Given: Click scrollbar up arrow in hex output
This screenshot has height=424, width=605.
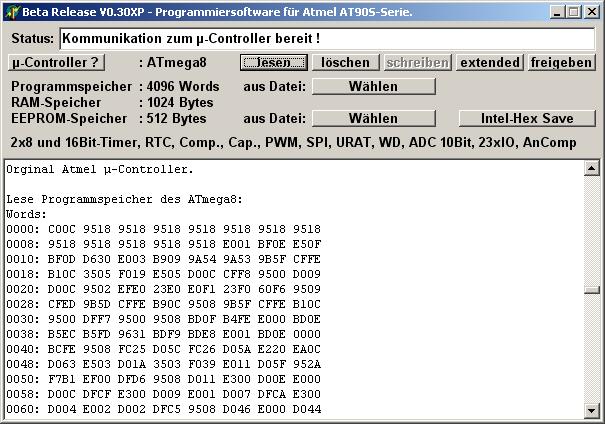Looking at the screenshot, I should pos(591,168).
